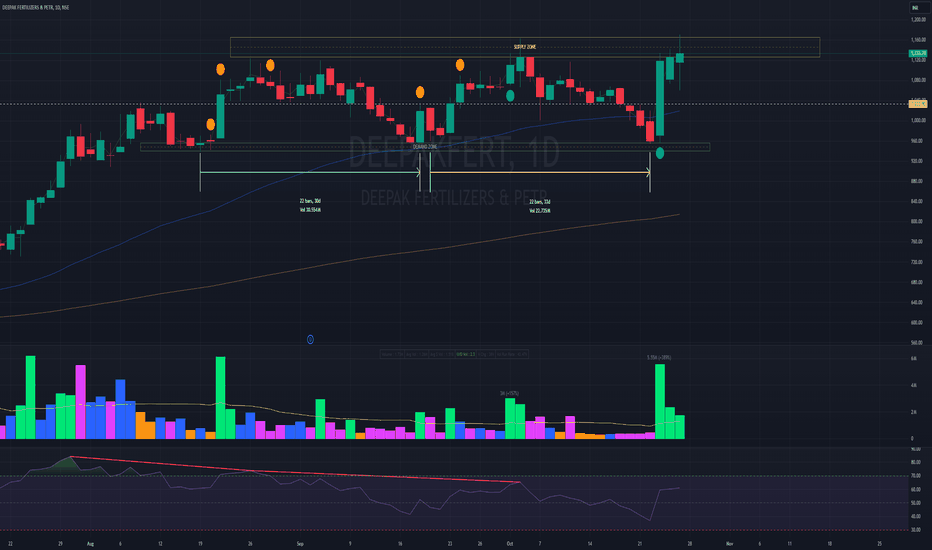Select the green current price label on price axis
The image size is (932, 550).
point(918,54)
